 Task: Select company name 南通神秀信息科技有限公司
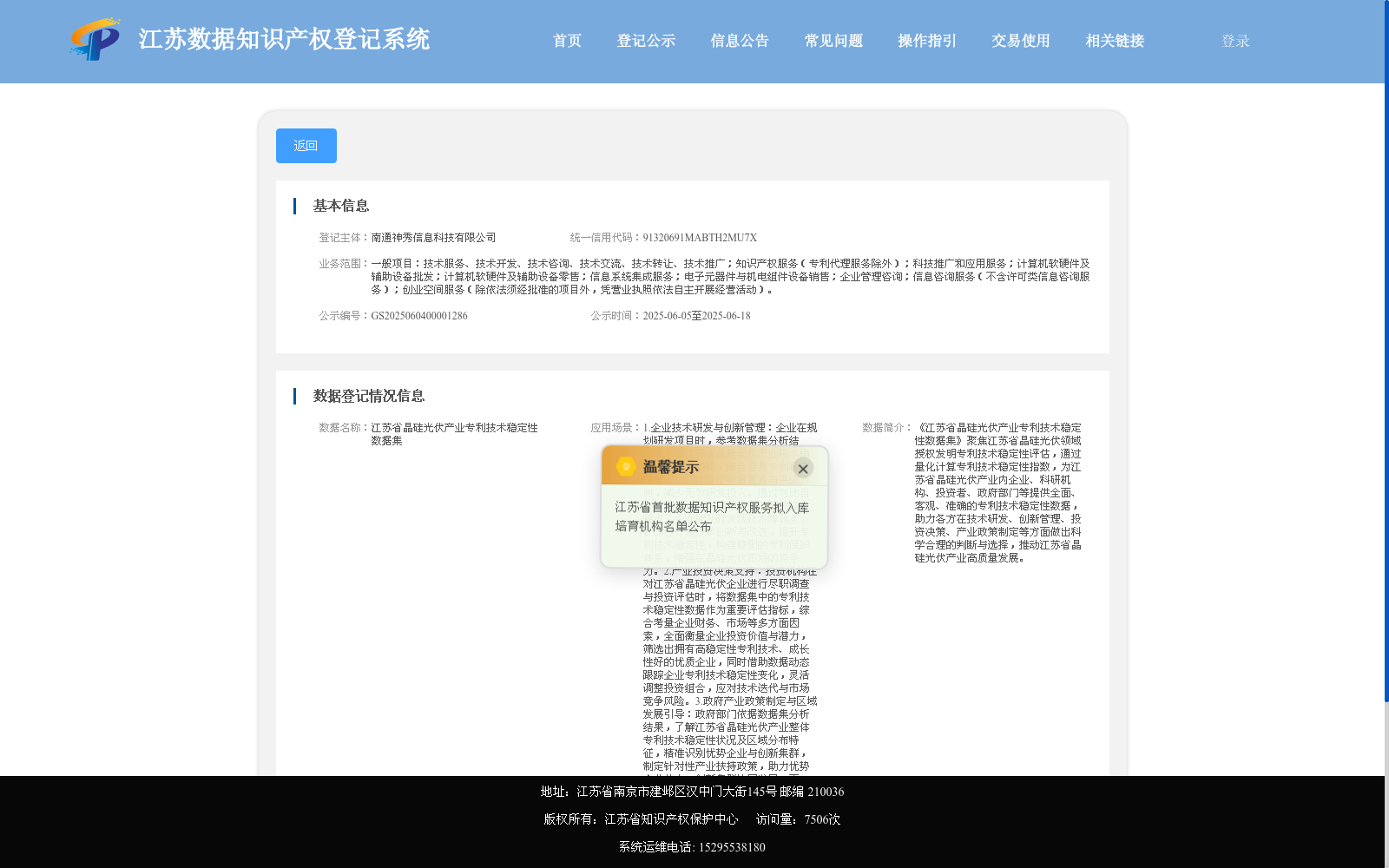click(433, 238)
